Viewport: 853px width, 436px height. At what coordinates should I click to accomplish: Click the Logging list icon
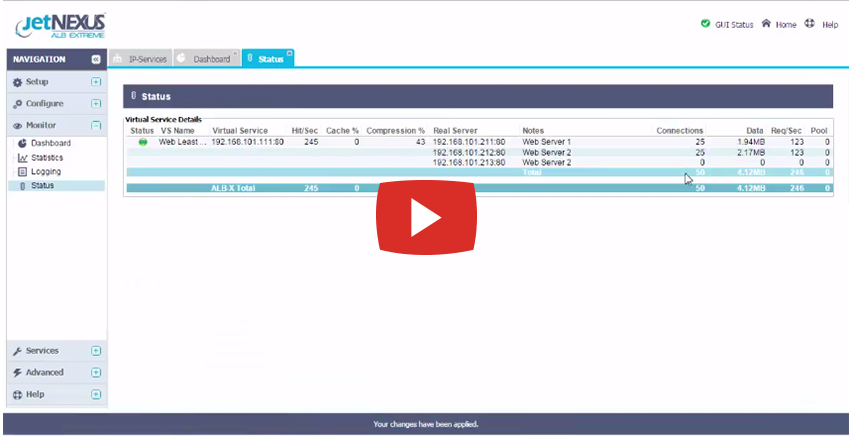point(22,172)
